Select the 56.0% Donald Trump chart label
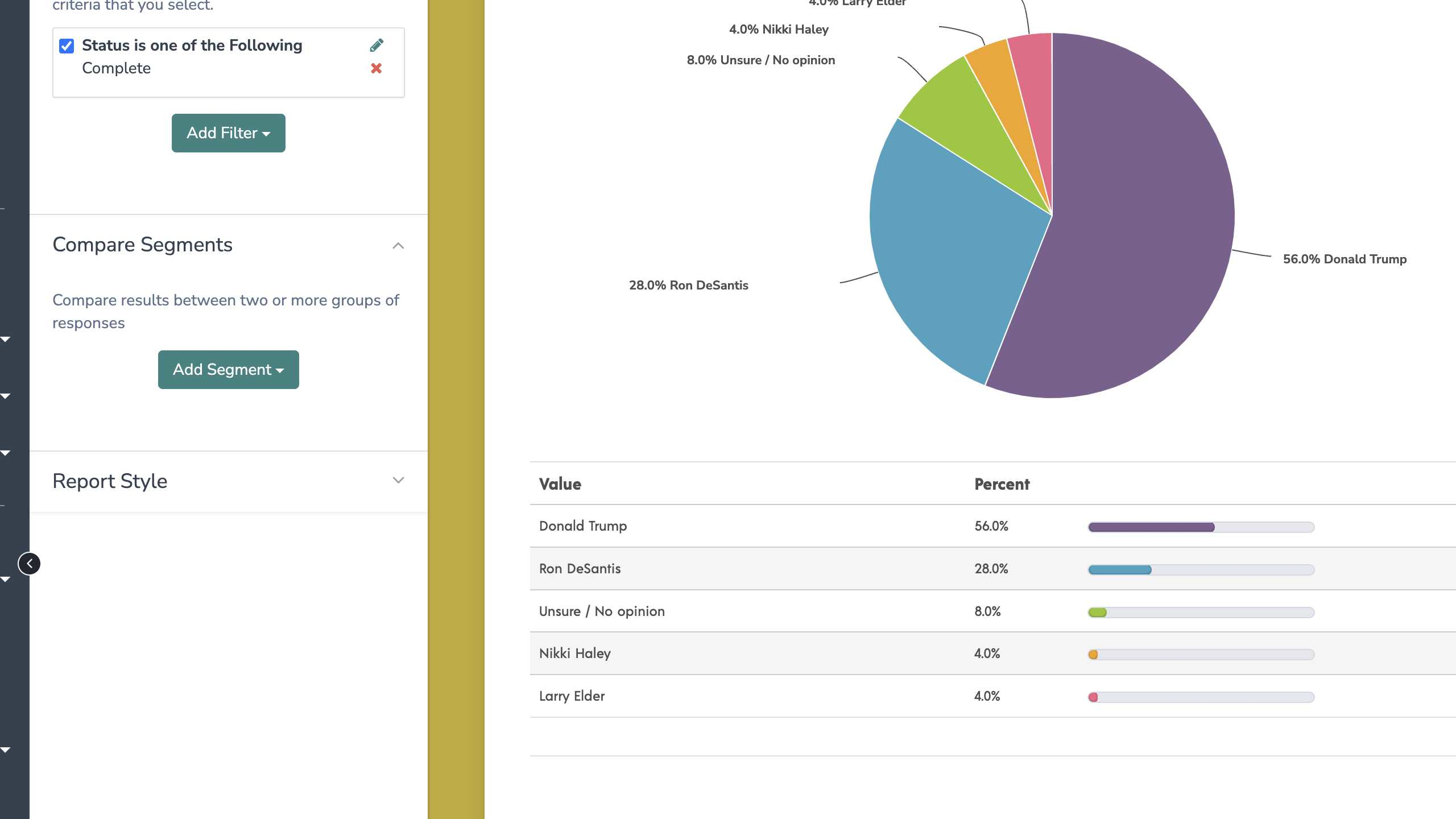The image size is (1456, 819). coord(1345,259)
